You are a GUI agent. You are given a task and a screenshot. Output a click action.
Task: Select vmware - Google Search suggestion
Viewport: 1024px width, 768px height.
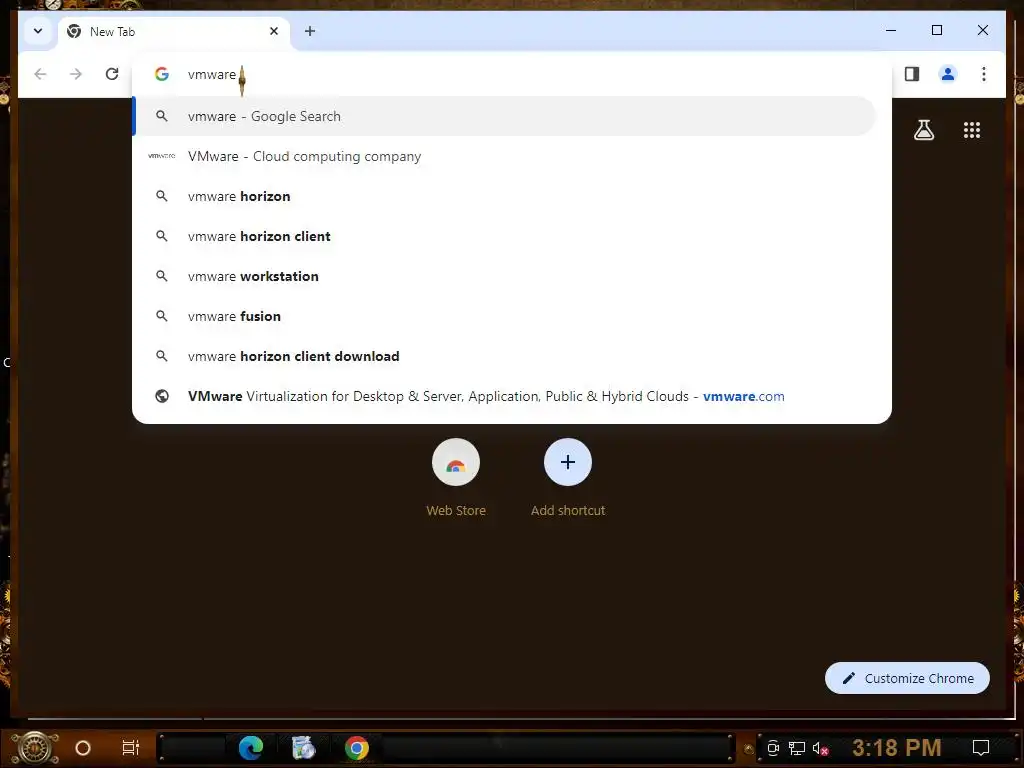(504, 116)
